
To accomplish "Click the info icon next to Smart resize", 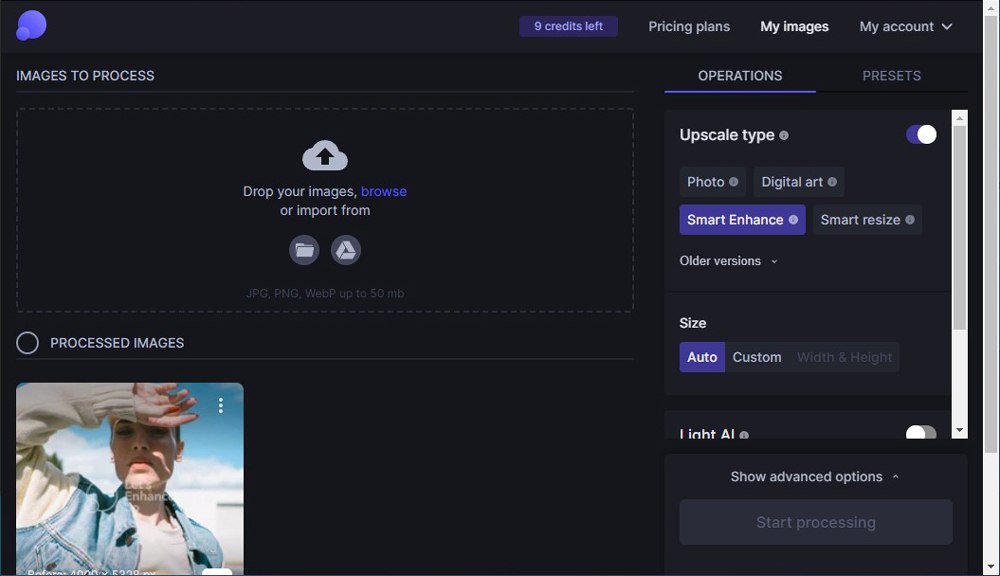I will tap(910, 220).
